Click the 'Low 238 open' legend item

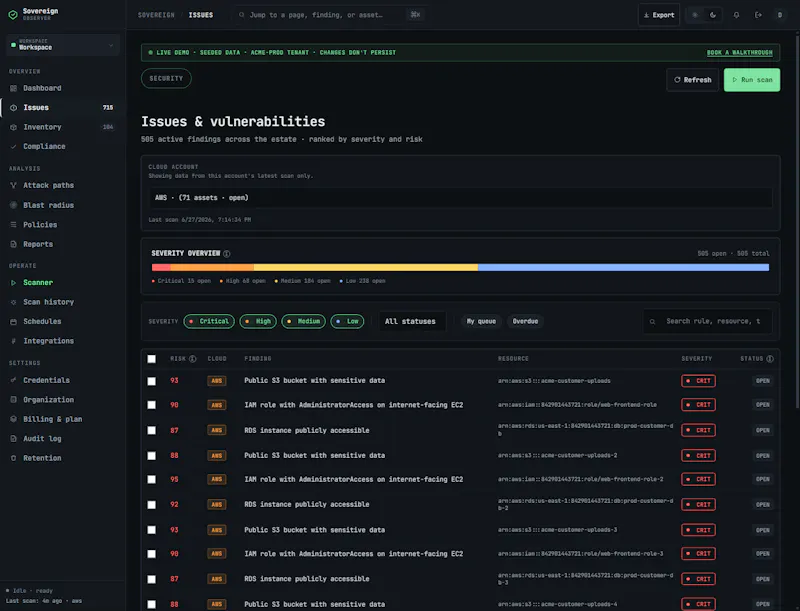(x=363, y=281)
